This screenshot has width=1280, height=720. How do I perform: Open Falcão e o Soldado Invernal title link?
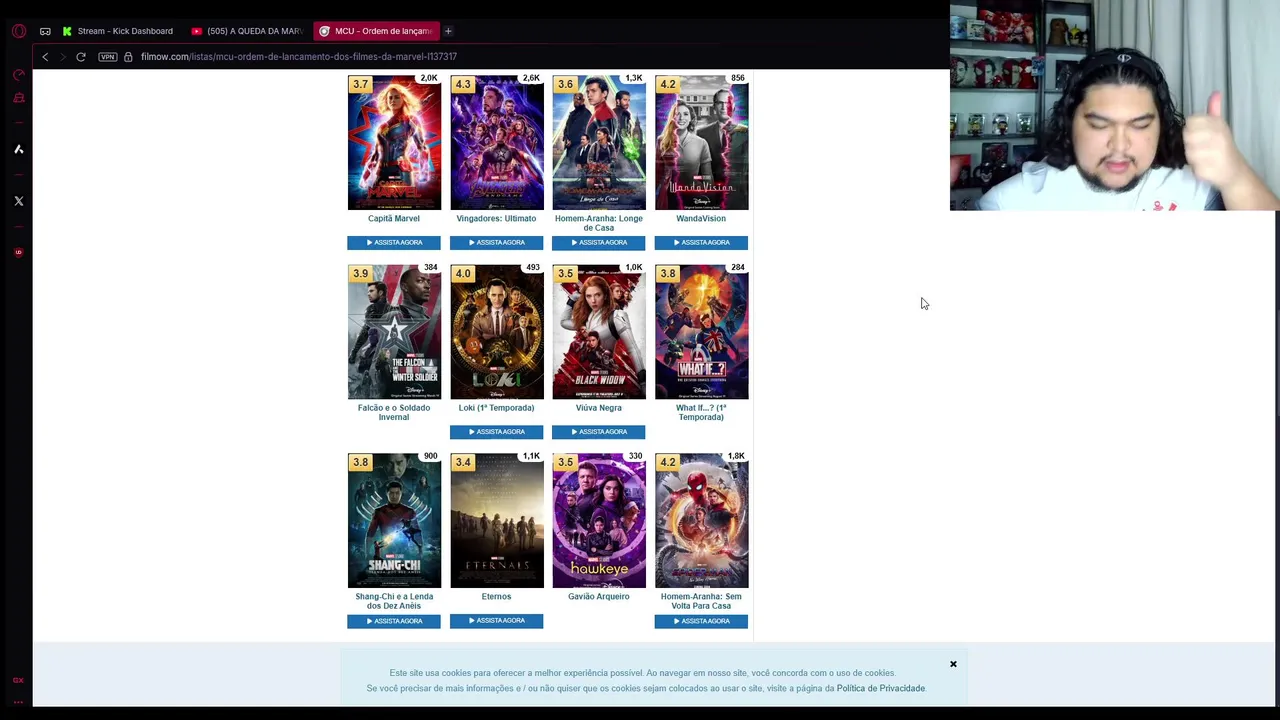pyautogui.click(x=394, y=412)
